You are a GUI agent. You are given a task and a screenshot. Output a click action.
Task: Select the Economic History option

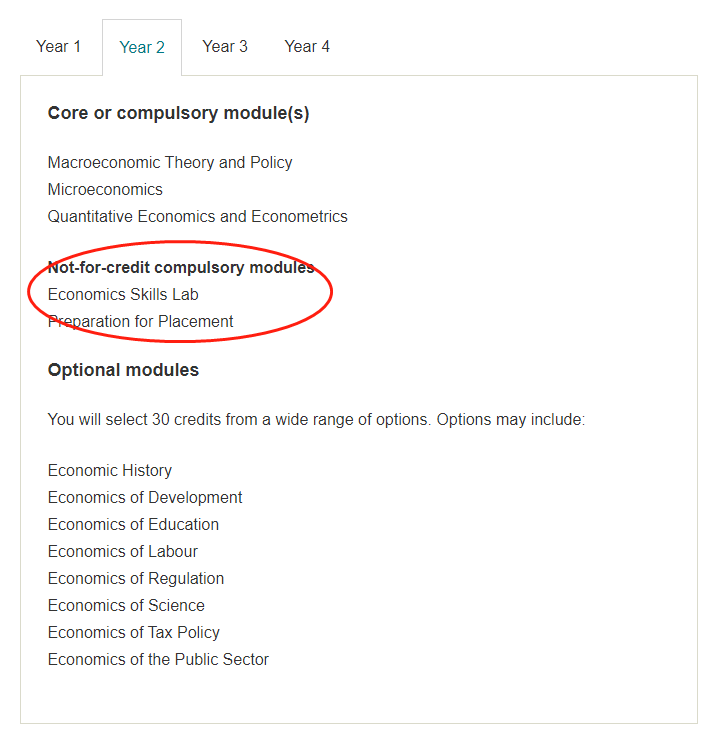click(x=110, y=471)
